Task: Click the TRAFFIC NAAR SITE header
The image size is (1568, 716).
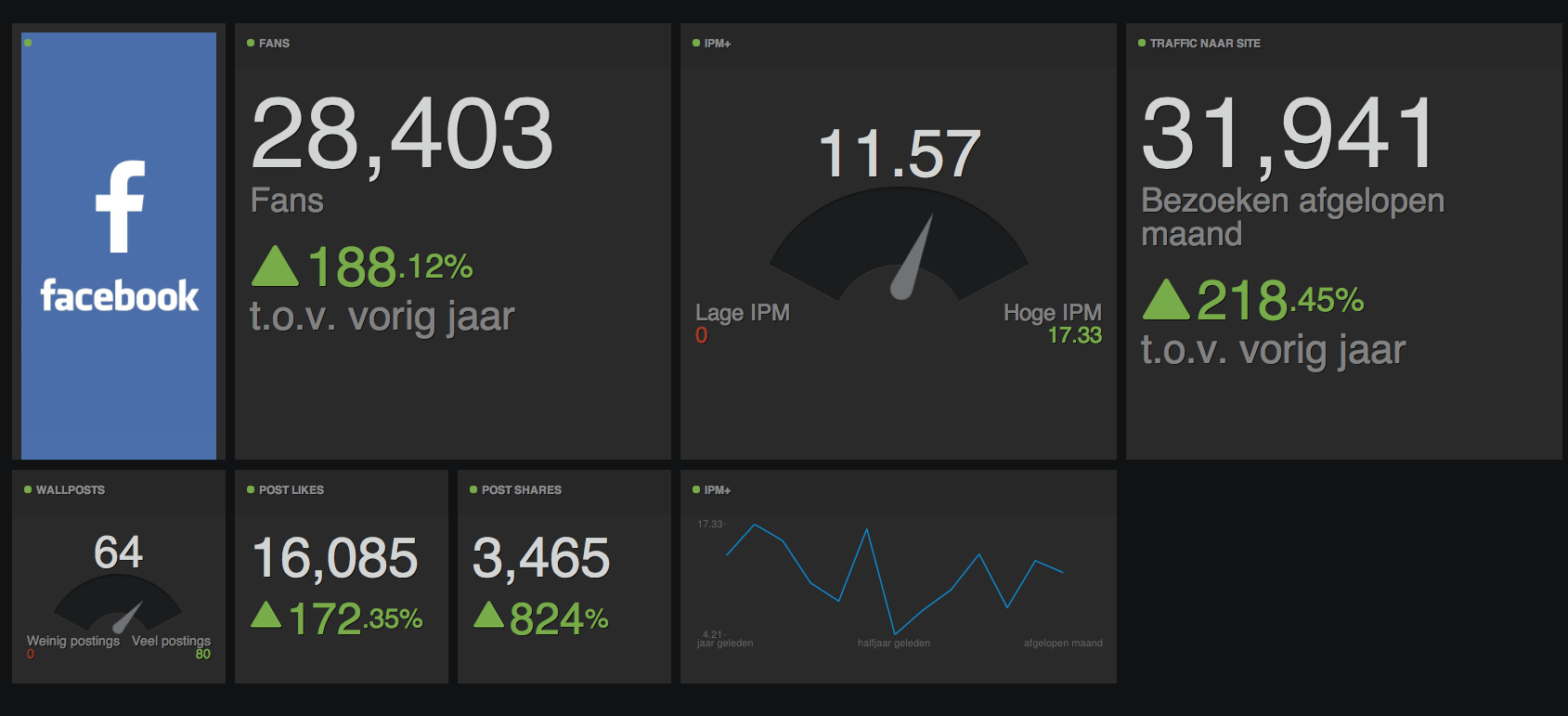Action: tap(1204, 44)
